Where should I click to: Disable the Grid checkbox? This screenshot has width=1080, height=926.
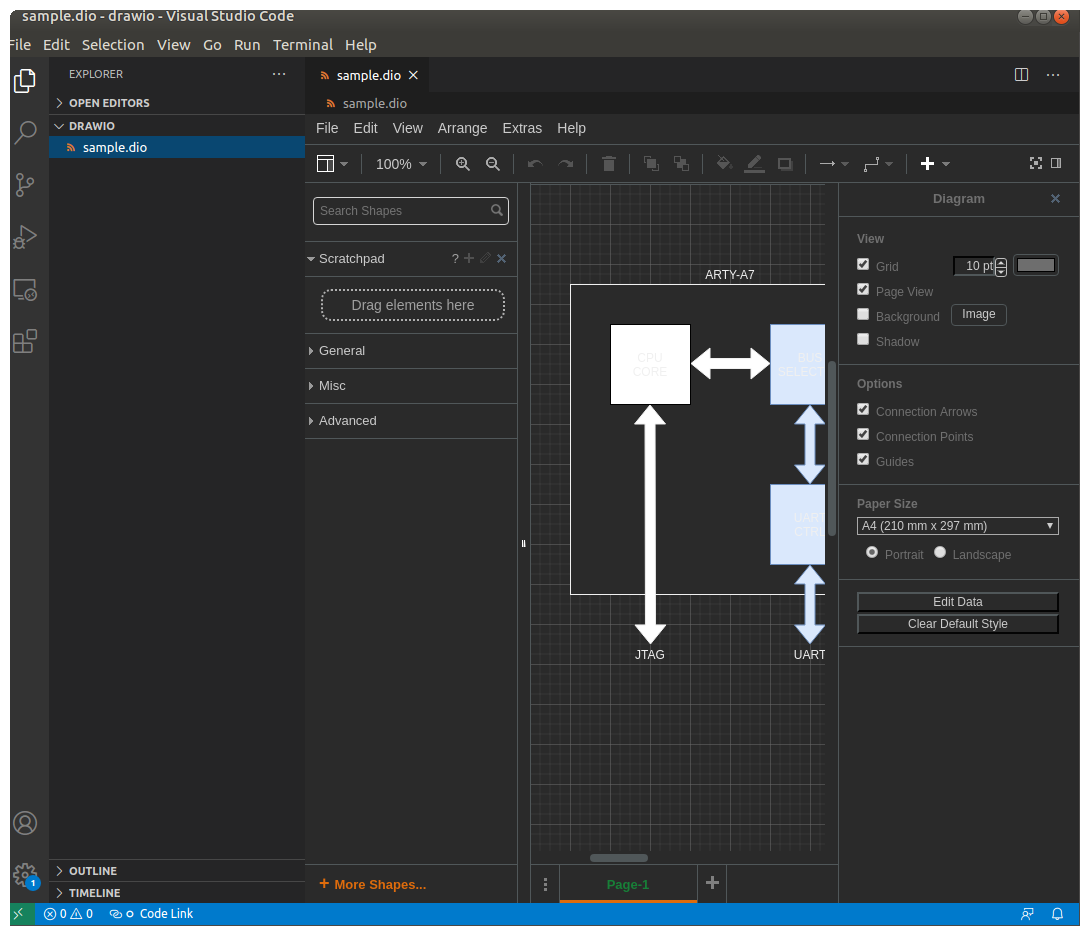coord(863,265)
